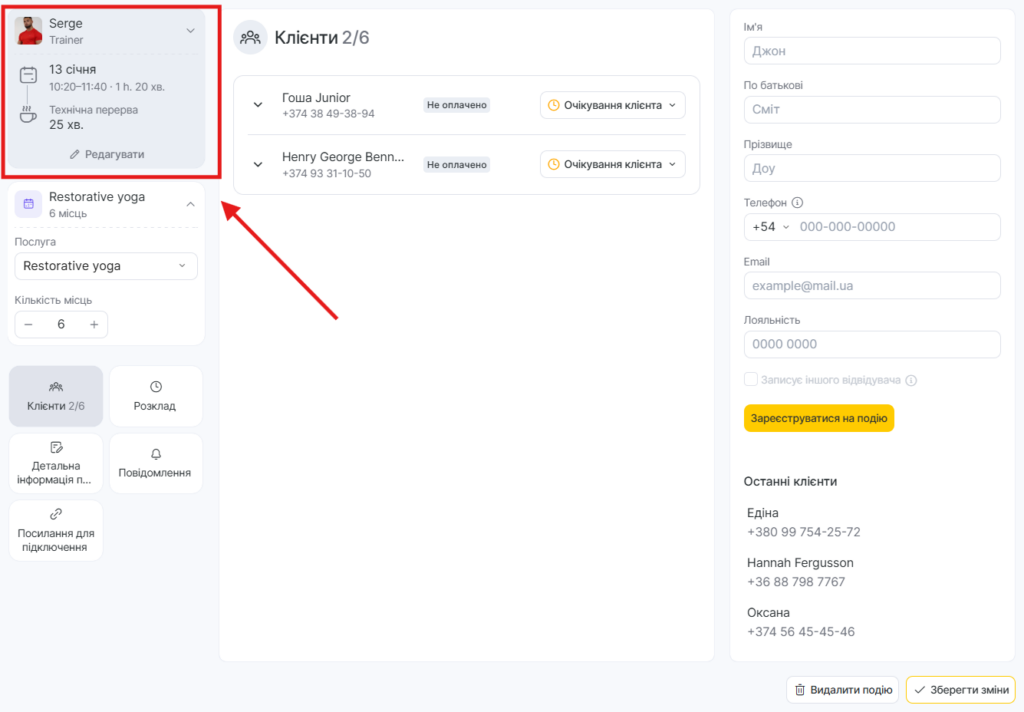The width and height of the screenshot is (1024, 712).
Task: Click the minus button in Кількість місць
Action: point(28,325)
